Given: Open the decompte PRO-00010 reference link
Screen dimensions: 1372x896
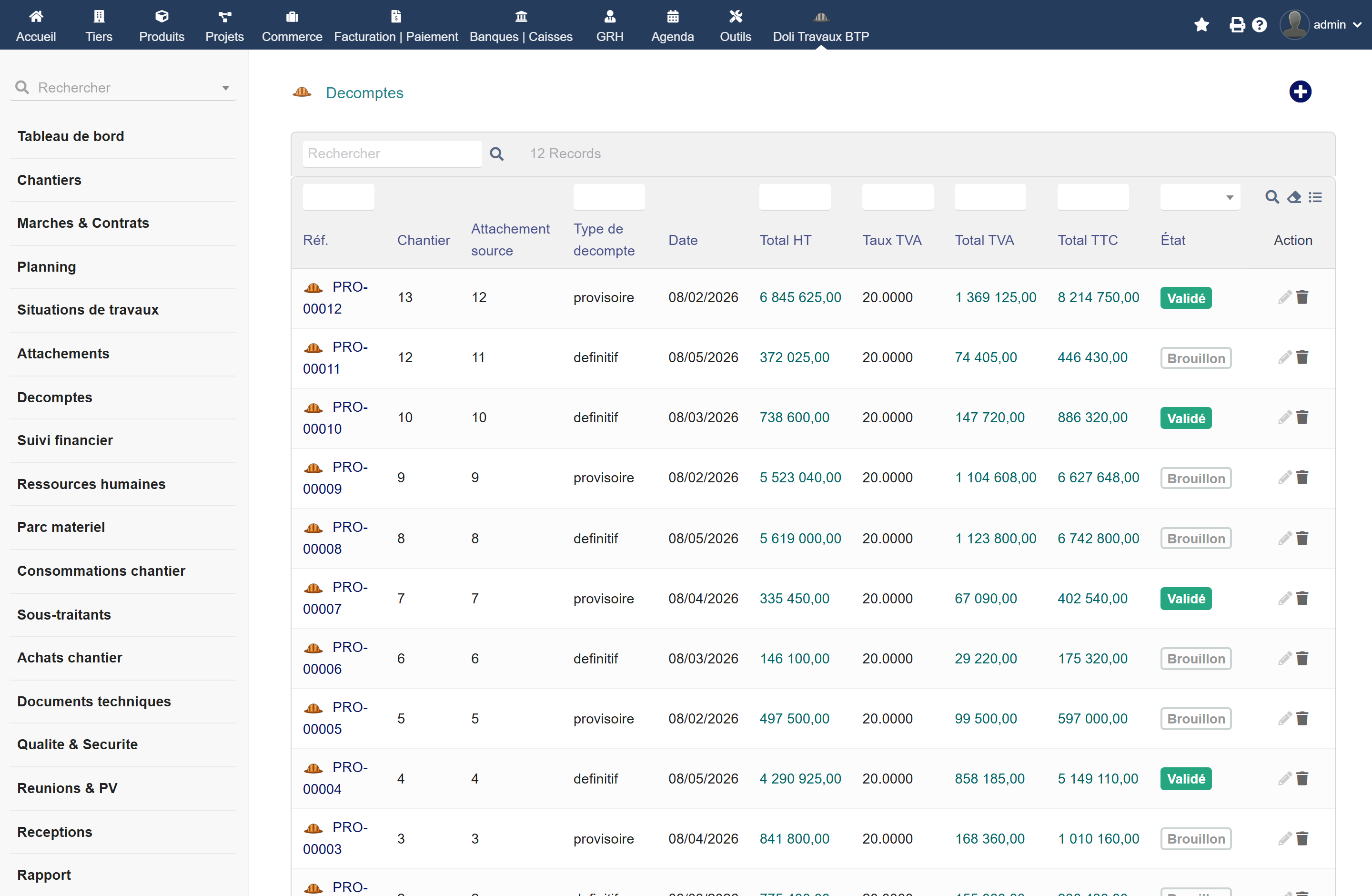Looking at the screenshot, I should pyautogui.click(x=335, y=418).
